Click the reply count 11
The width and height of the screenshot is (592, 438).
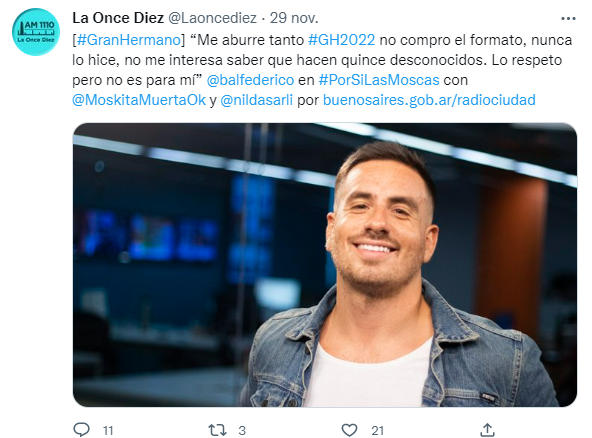108,430
